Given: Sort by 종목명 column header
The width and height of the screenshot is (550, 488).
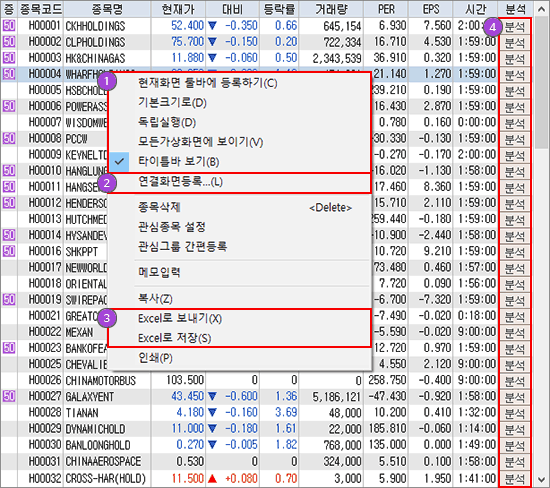Looking at the screenshot, I should (x=107, y=9).
